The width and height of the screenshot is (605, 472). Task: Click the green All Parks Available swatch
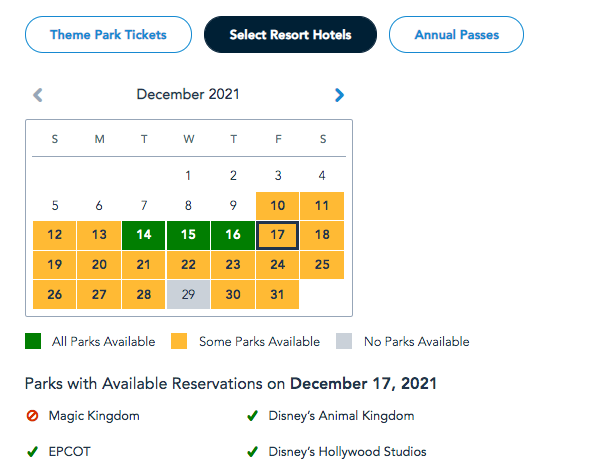coord(33,342)
